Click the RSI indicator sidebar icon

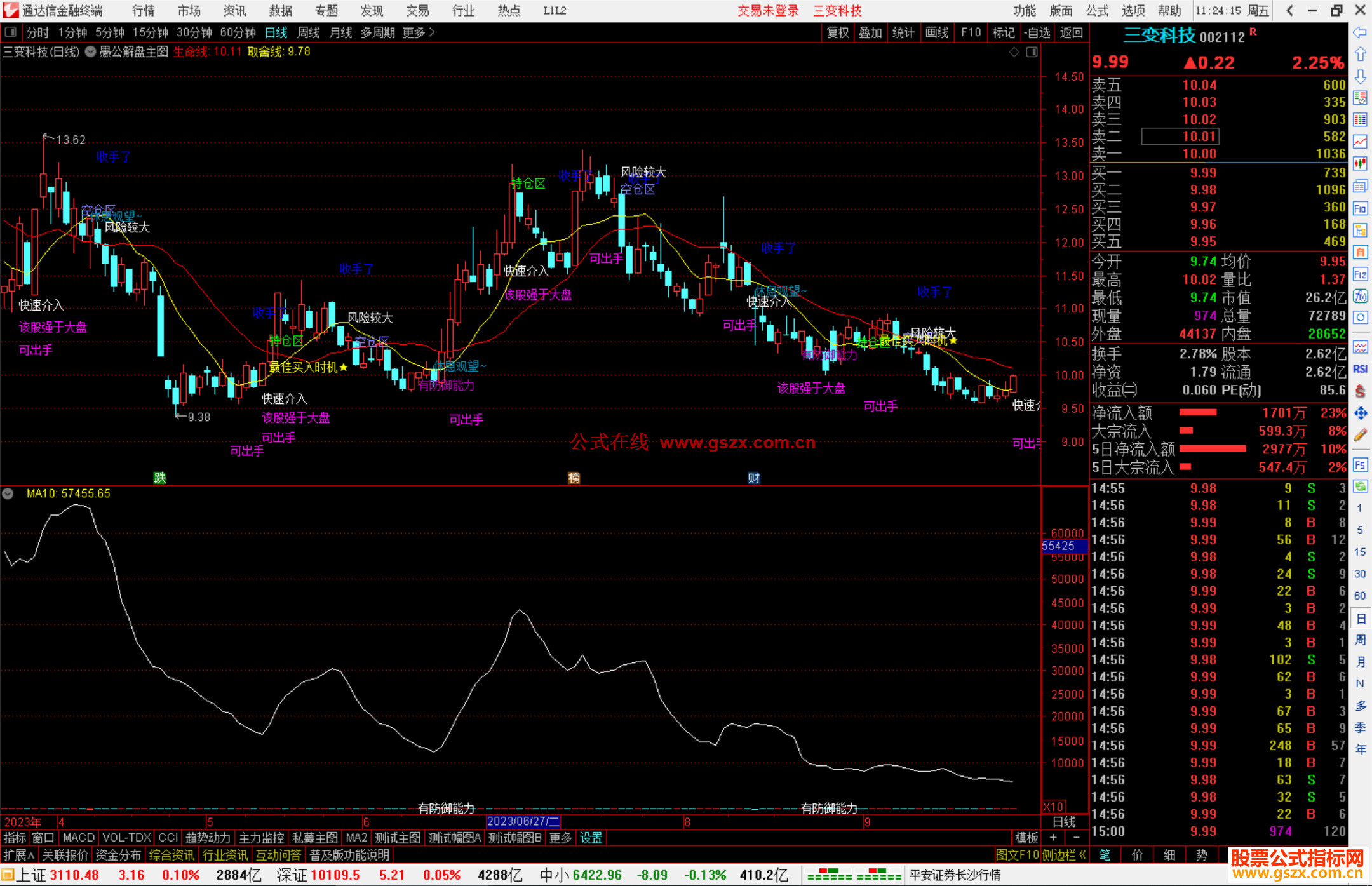[x=1360, y=369]
